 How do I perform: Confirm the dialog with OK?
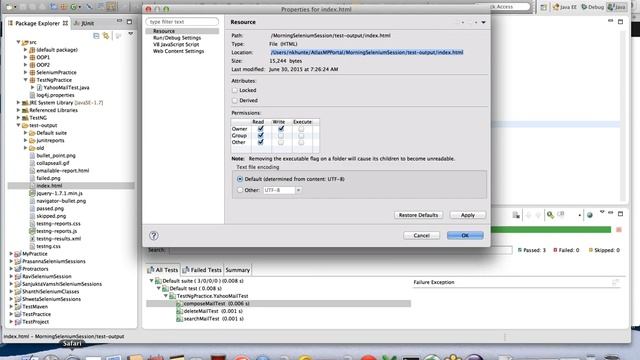click(x=465, y=236)
